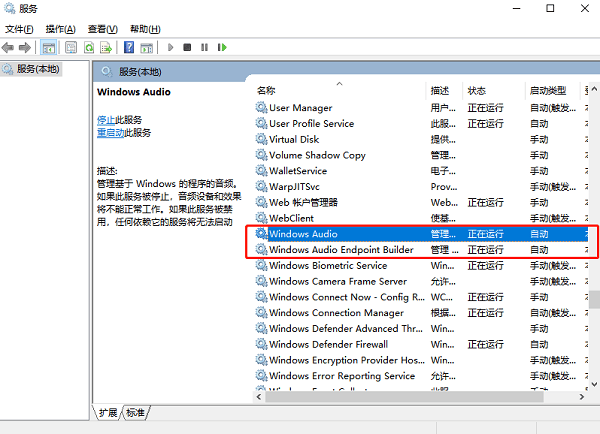The image size is (600, 434).
Task: Open the 查看(V) menu
Action: (x=102, y=29)
